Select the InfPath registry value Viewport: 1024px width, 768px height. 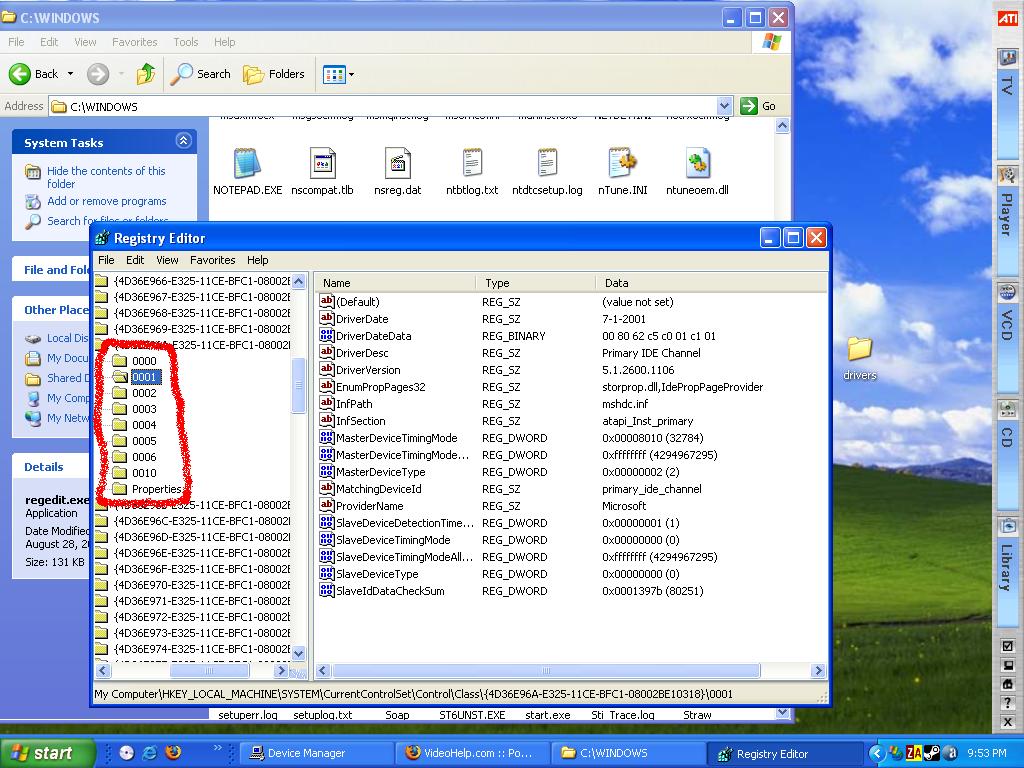[x=354, y=404]
